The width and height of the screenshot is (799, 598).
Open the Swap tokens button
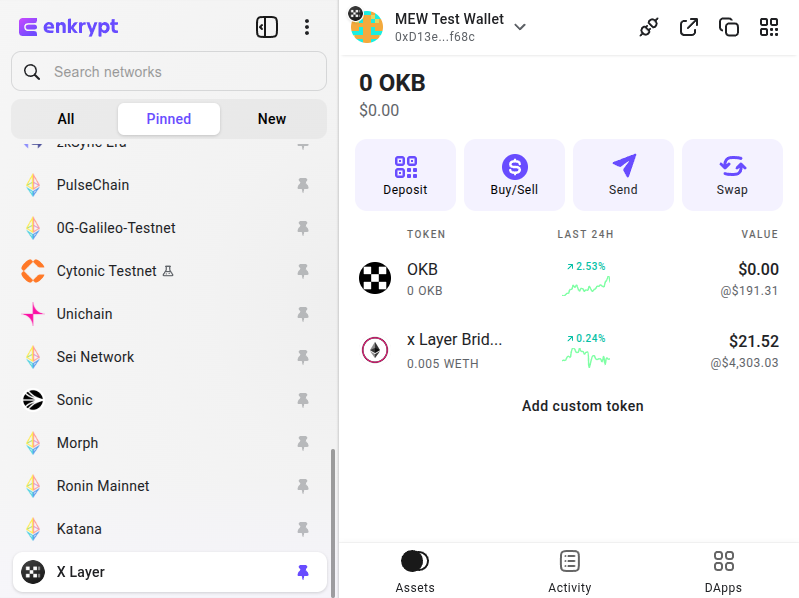(732, 175)
